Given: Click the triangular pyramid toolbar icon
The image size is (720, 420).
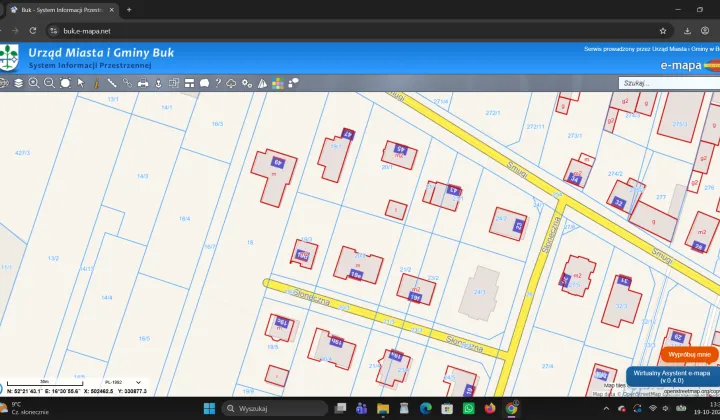Looking at the screenshot, I should click(x=262, y=83).
